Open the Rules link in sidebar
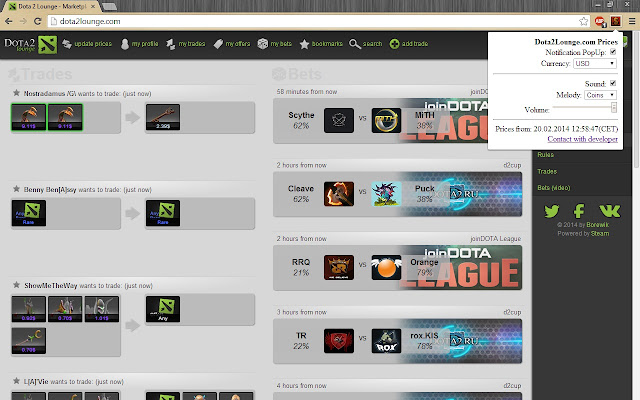 [545, 155]
